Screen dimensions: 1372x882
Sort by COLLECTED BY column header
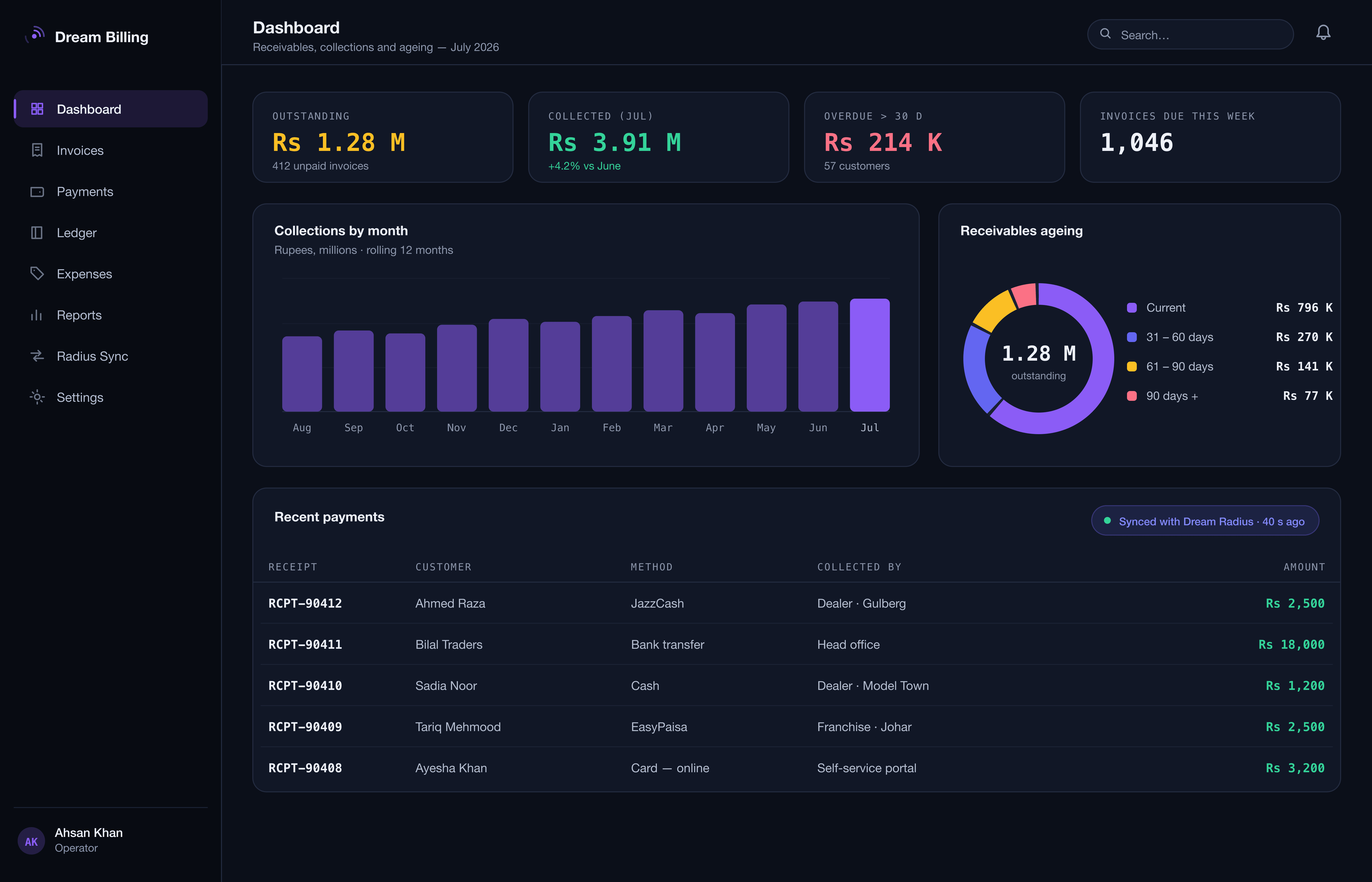click(859, 567)
